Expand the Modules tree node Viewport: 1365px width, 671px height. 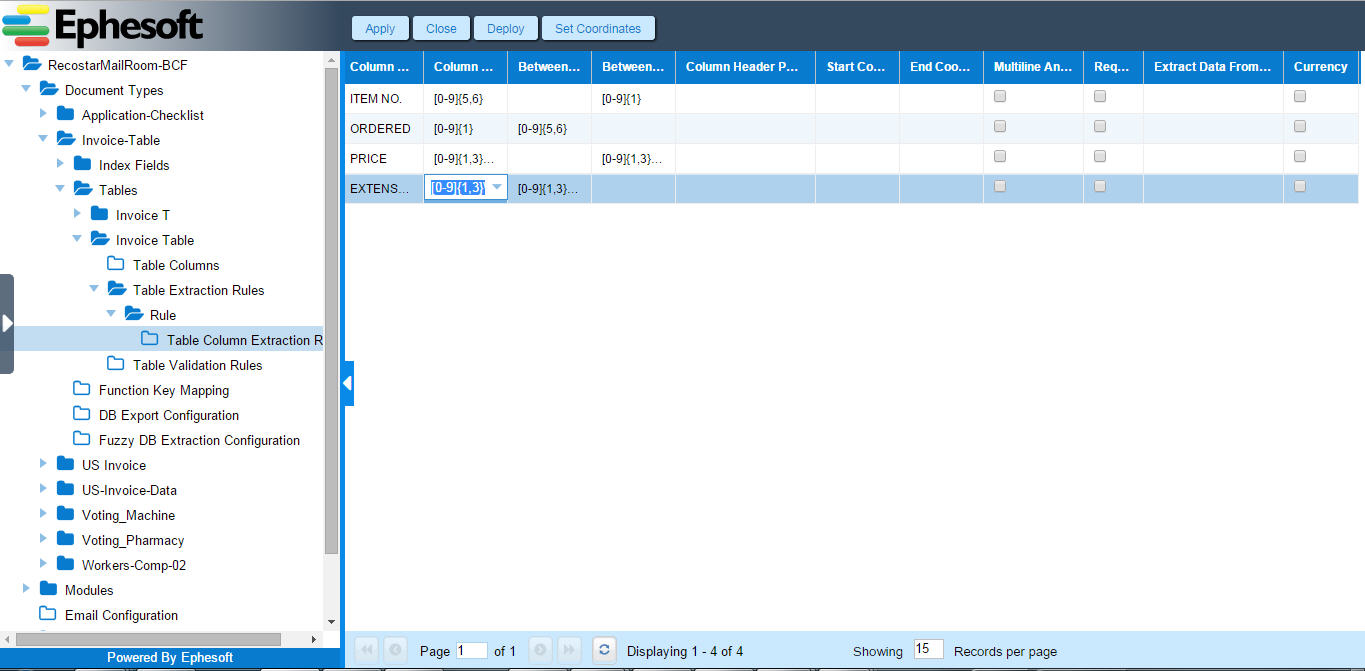coord(26,589)
